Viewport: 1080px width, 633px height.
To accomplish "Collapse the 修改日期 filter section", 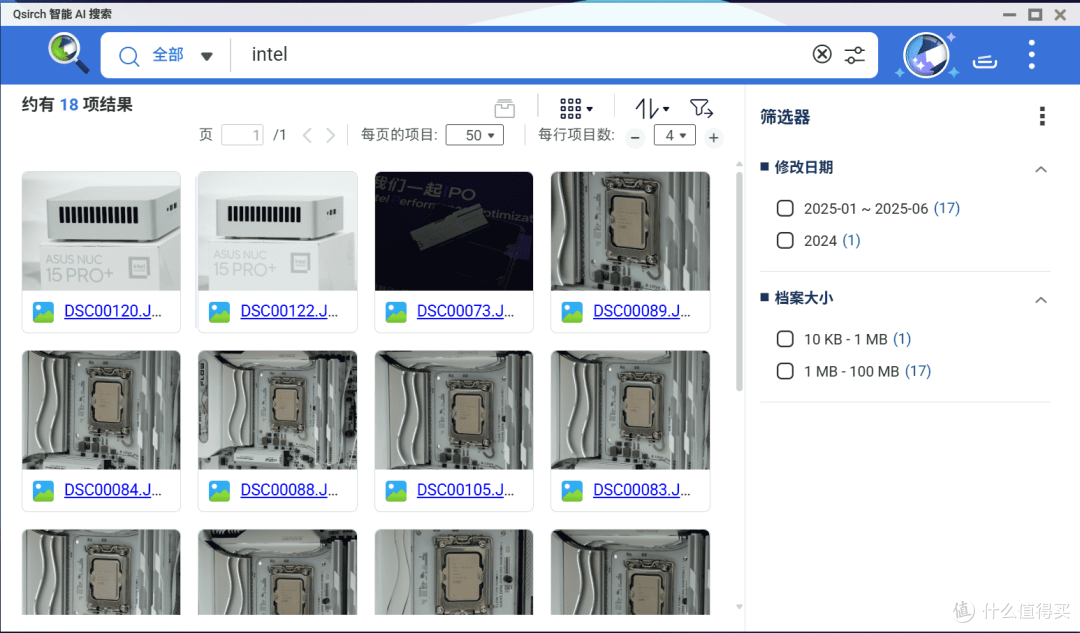I will tap(1041, 169).
